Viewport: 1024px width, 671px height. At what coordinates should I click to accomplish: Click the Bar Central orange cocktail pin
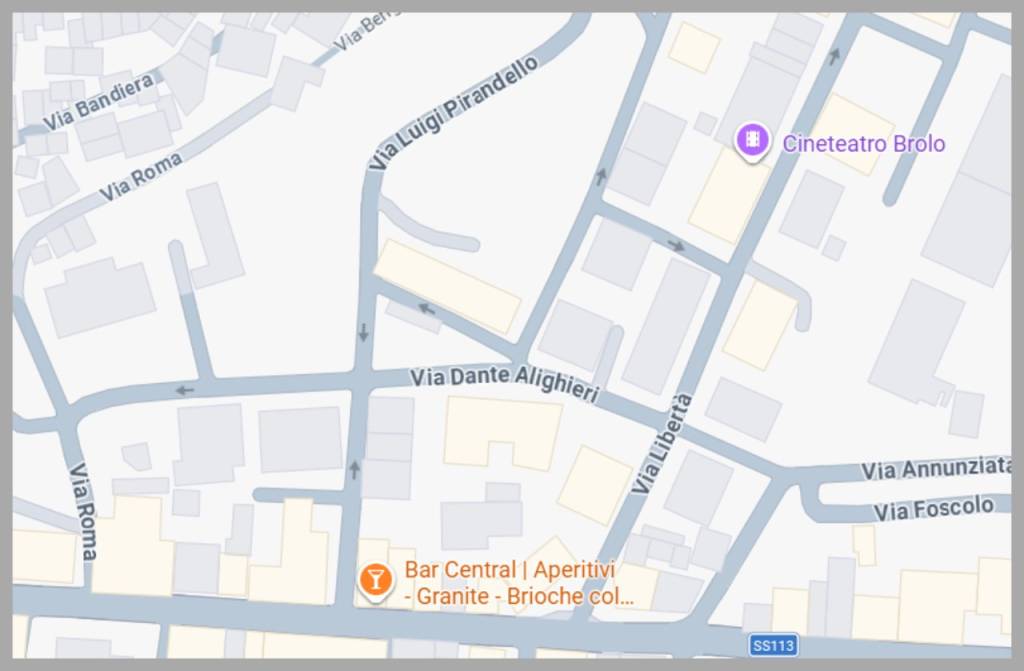[x=375, y=581]
